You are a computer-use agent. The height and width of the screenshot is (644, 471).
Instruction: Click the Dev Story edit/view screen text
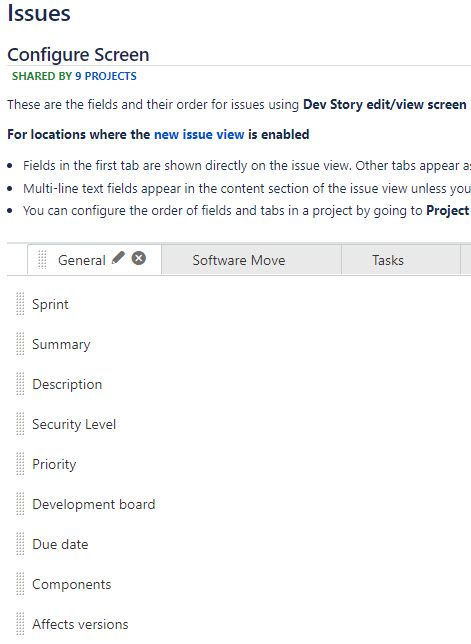(384, 104)
